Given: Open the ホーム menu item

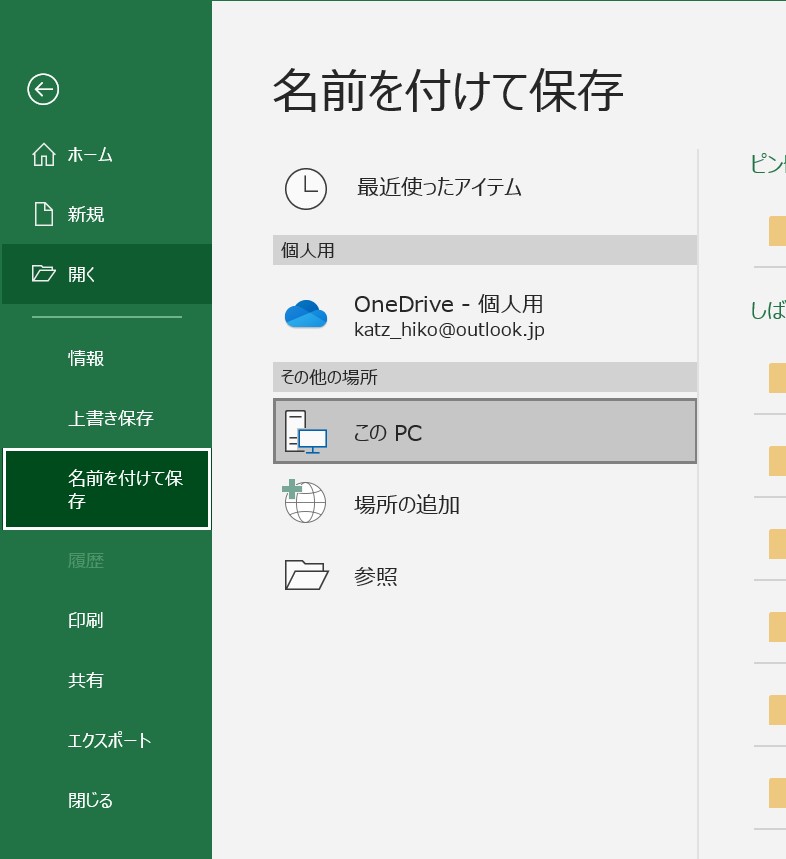Looking at the screenshot, I should click(x=107, y=154).
